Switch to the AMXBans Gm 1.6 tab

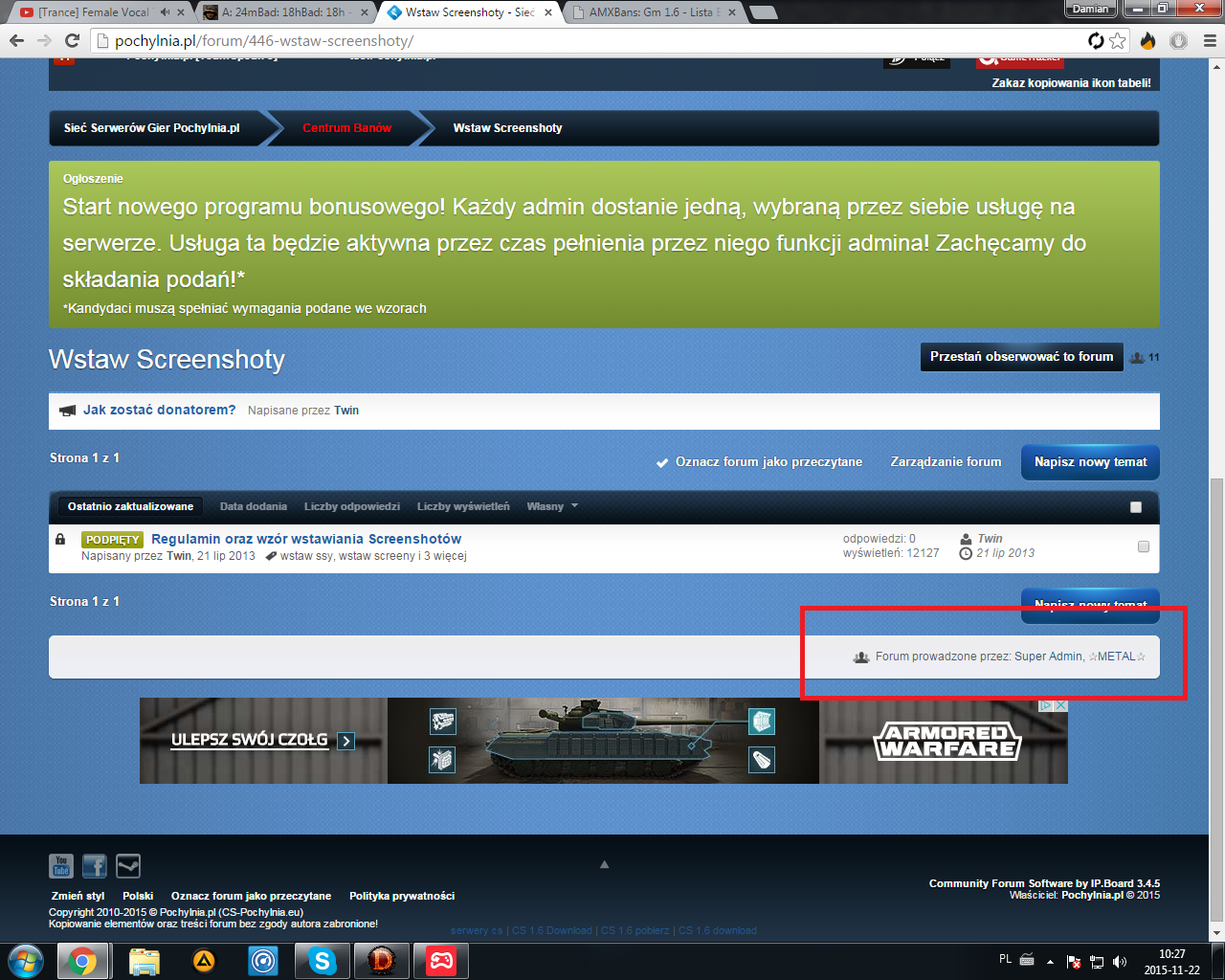[651, 12]
